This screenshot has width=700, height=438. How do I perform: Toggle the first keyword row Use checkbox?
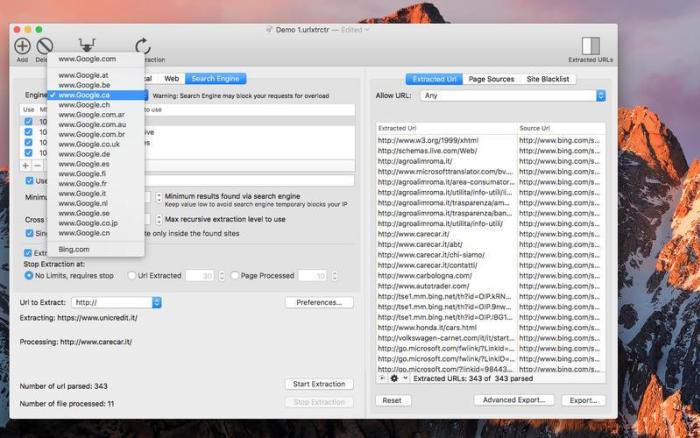click(29, 121)
